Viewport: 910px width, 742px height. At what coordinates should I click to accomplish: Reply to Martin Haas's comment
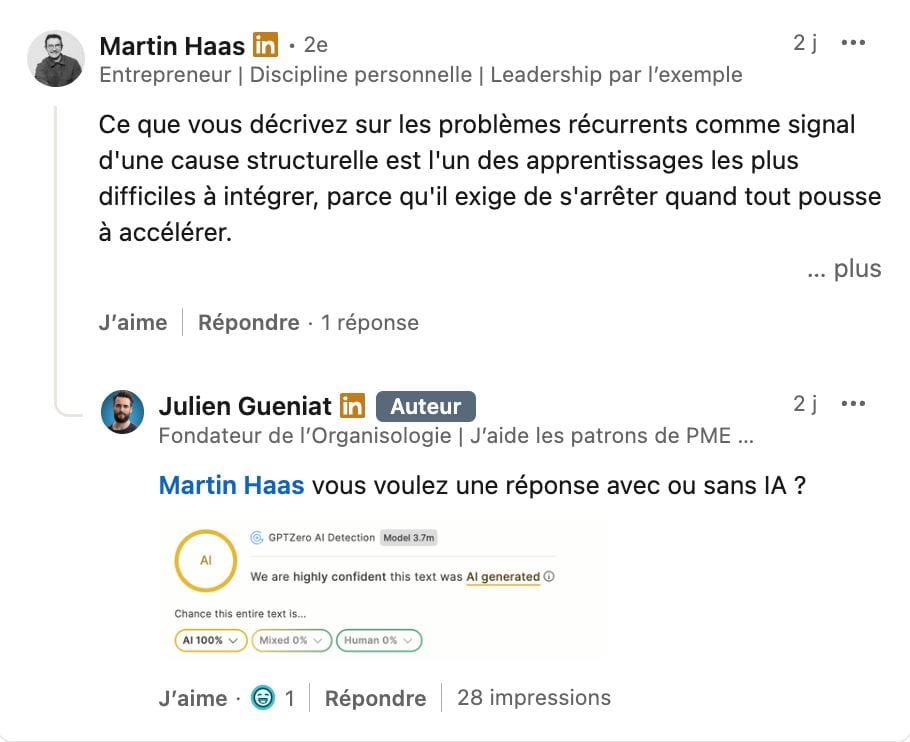(248, 322)
